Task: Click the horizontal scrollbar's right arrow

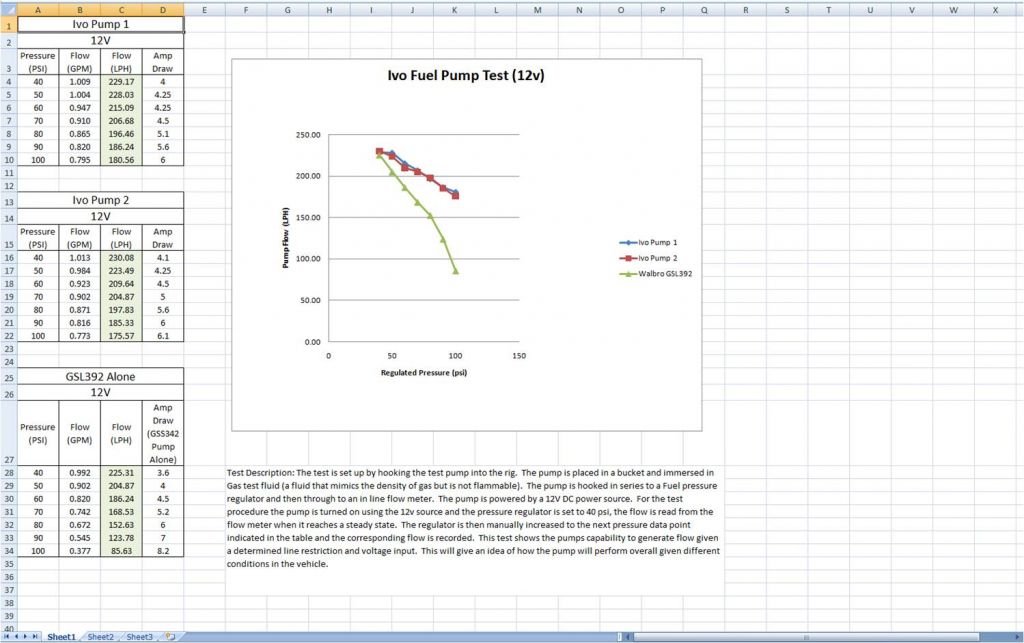Action: coord(1017,636)
